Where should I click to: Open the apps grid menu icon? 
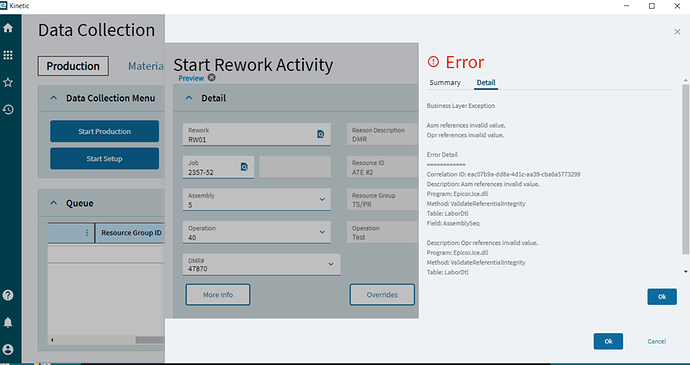8,55
